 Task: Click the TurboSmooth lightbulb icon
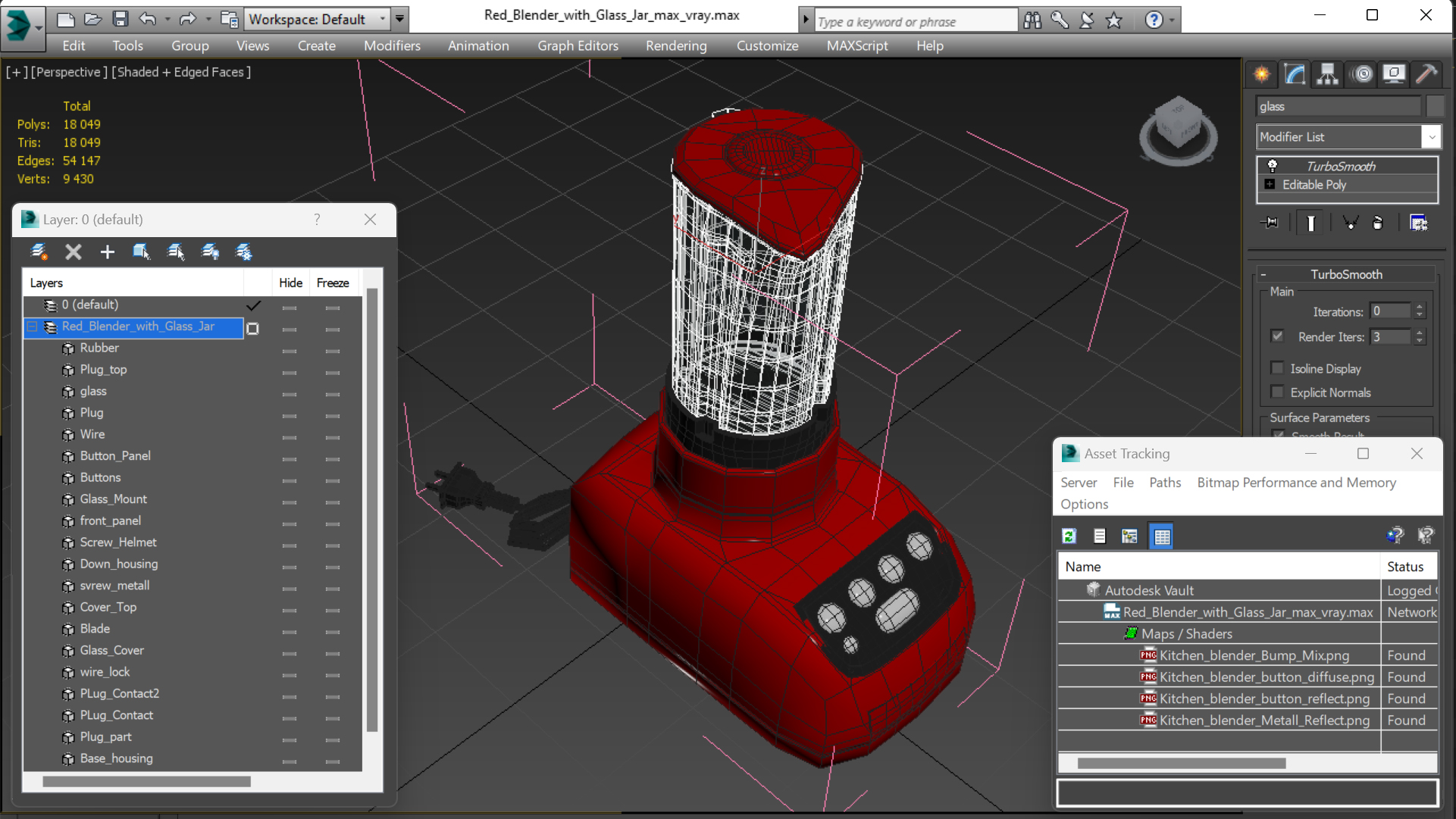[x=1273, y=166]
